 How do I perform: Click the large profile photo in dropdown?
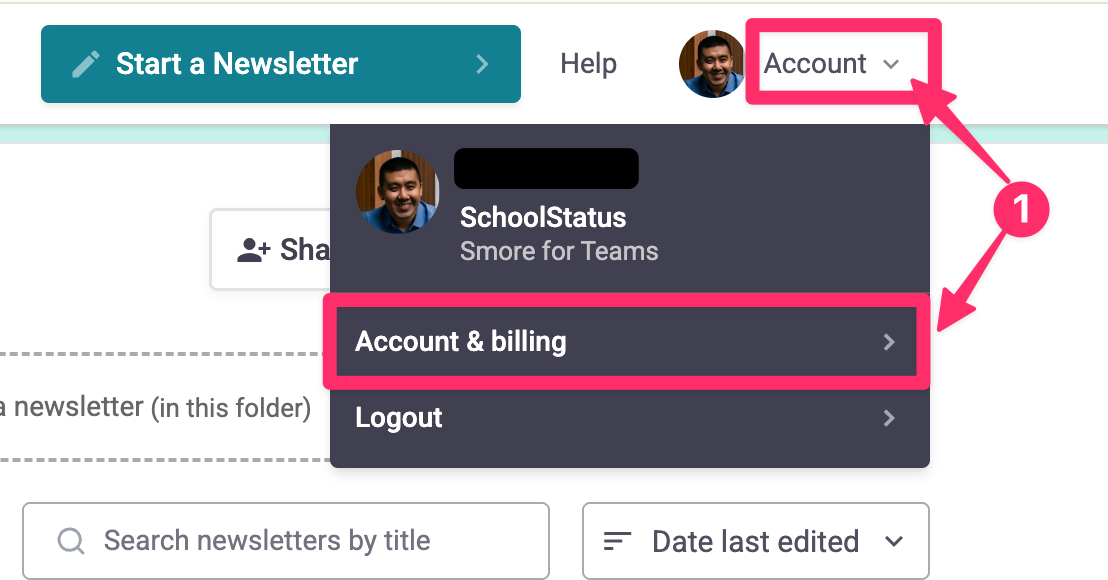point(398,192)
